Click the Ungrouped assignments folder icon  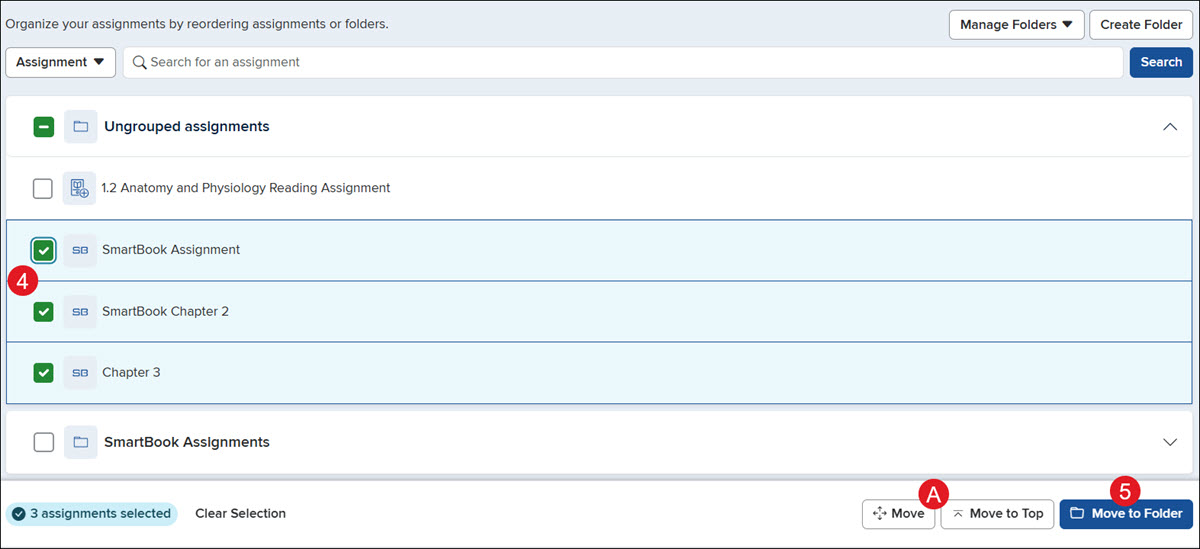point(81,127)
